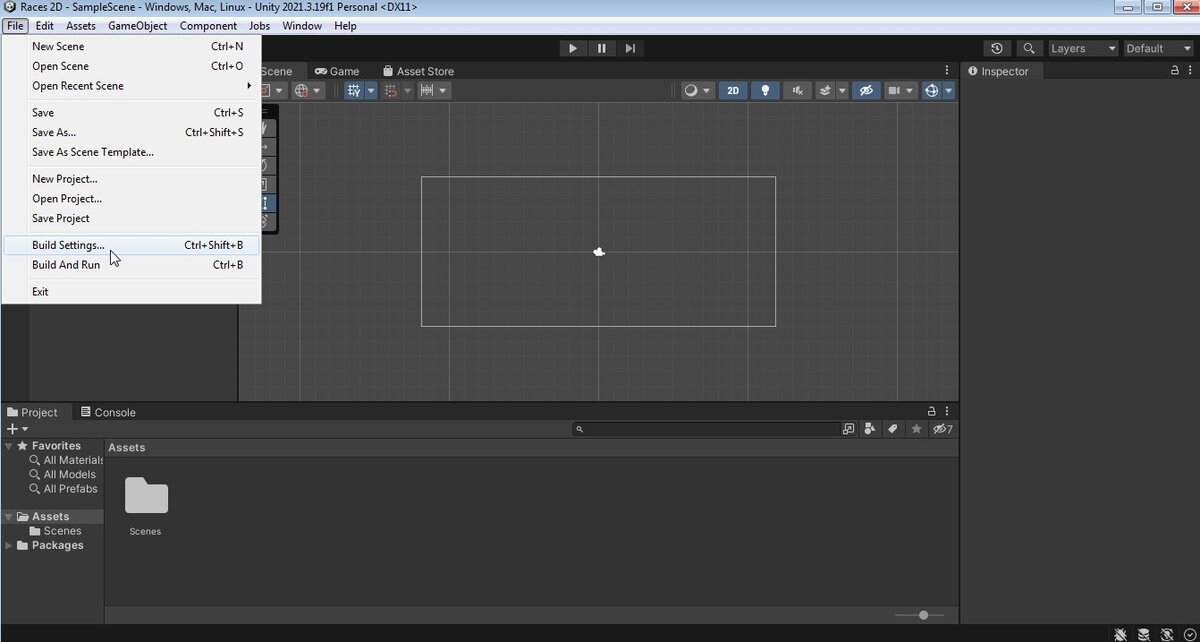
Task: Open the Open Recent Scene submenu
Action: click(131, 86)
